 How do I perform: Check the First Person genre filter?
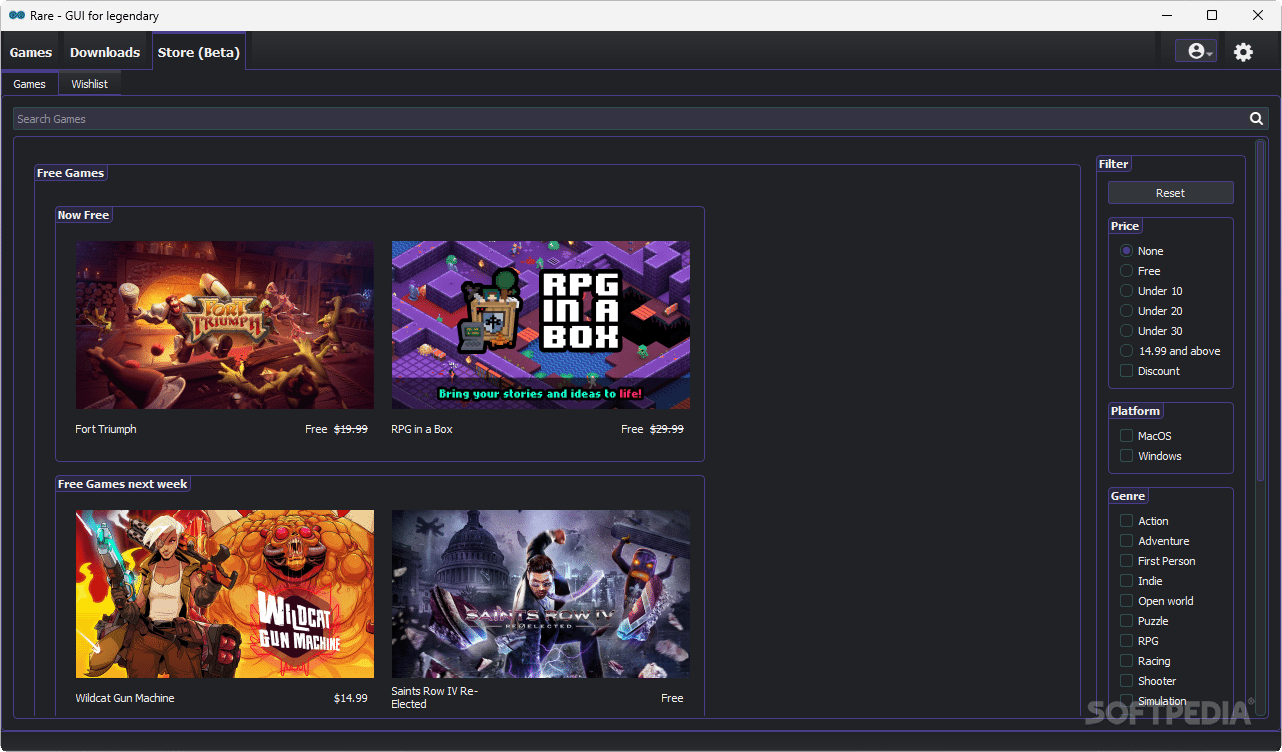coord(1126,561)
